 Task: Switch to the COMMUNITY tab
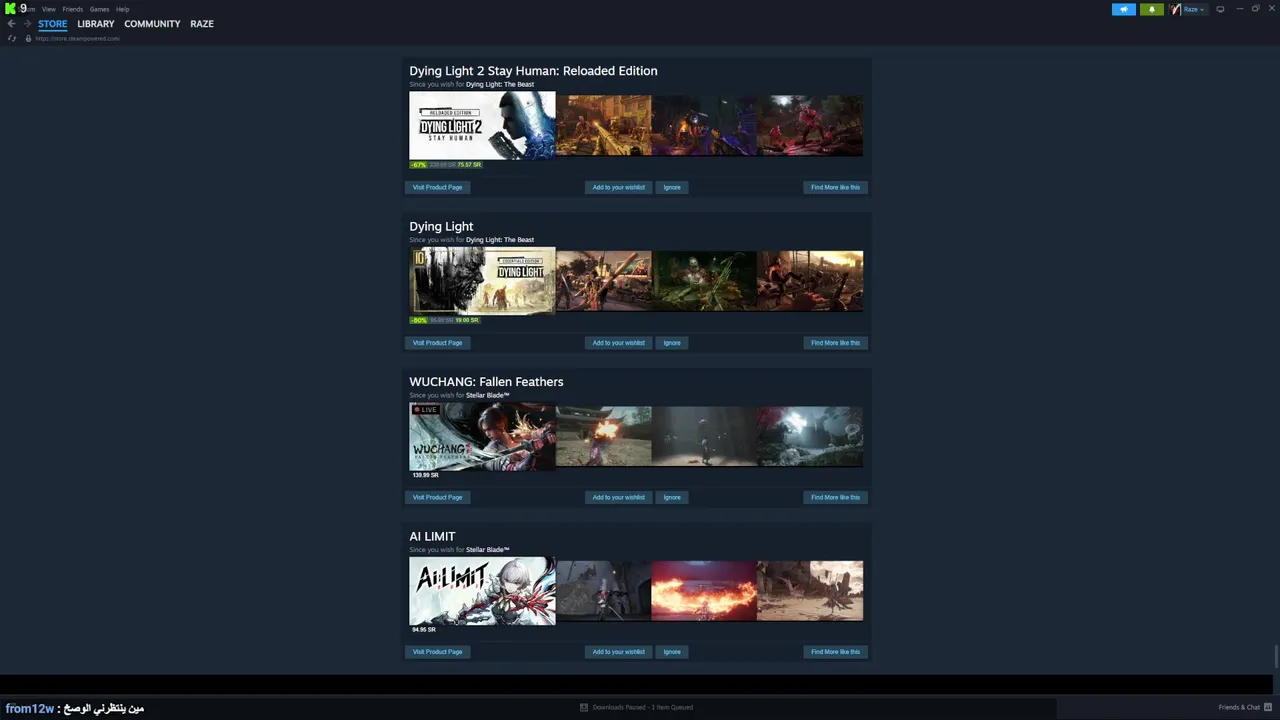[152, 24]
